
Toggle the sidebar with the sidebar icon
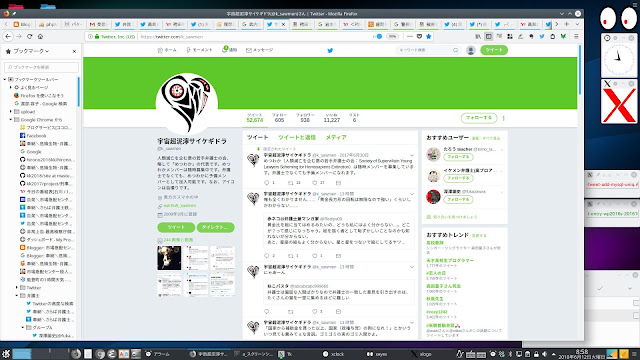489,36
